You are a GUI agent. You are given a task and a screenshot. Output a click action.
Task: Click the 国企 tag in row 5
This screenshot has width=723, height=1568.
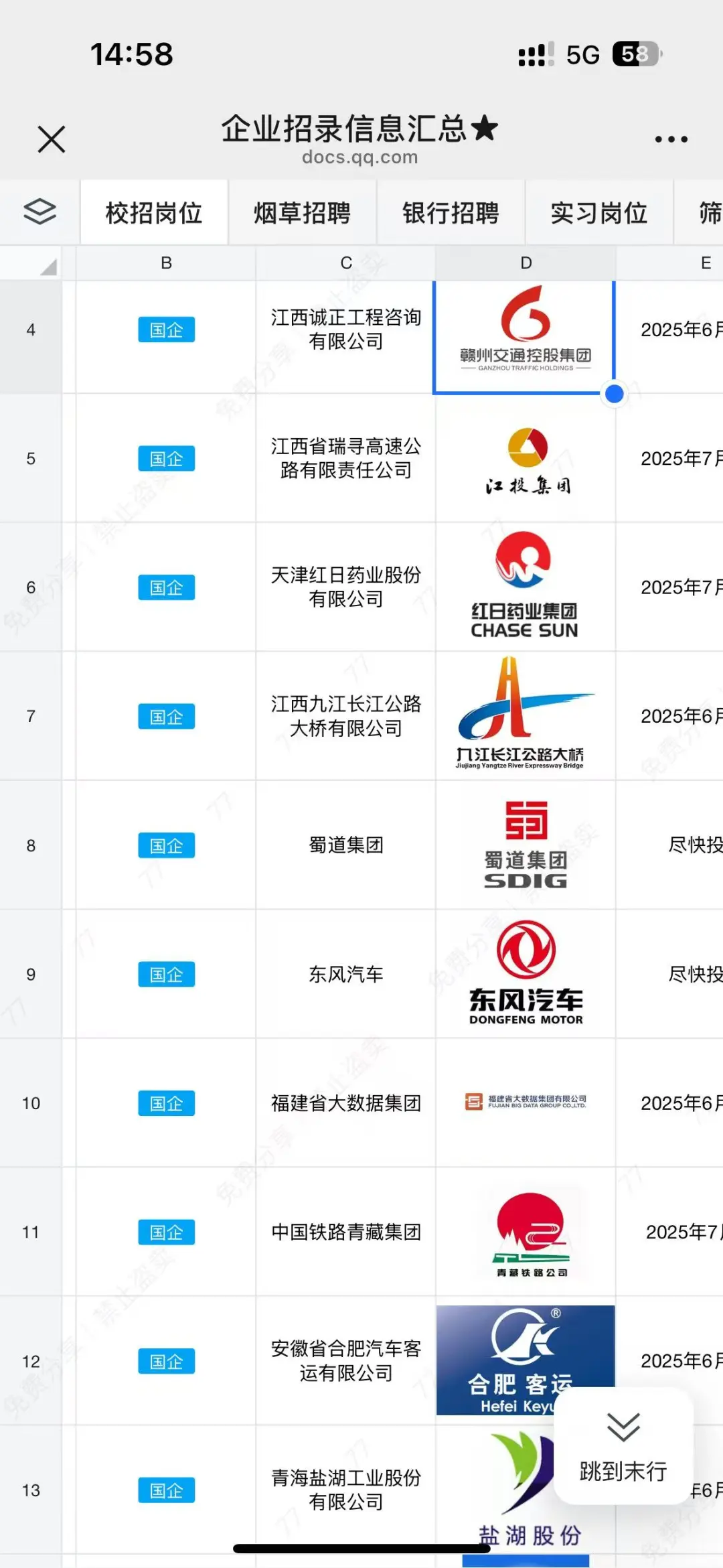tap(166, 459)
